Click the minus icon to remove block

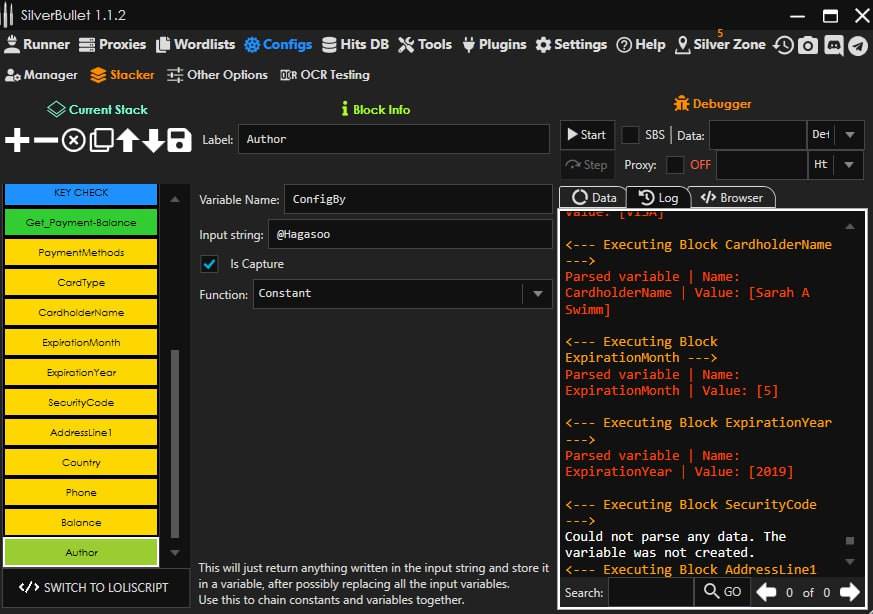(x=45, y=140)
